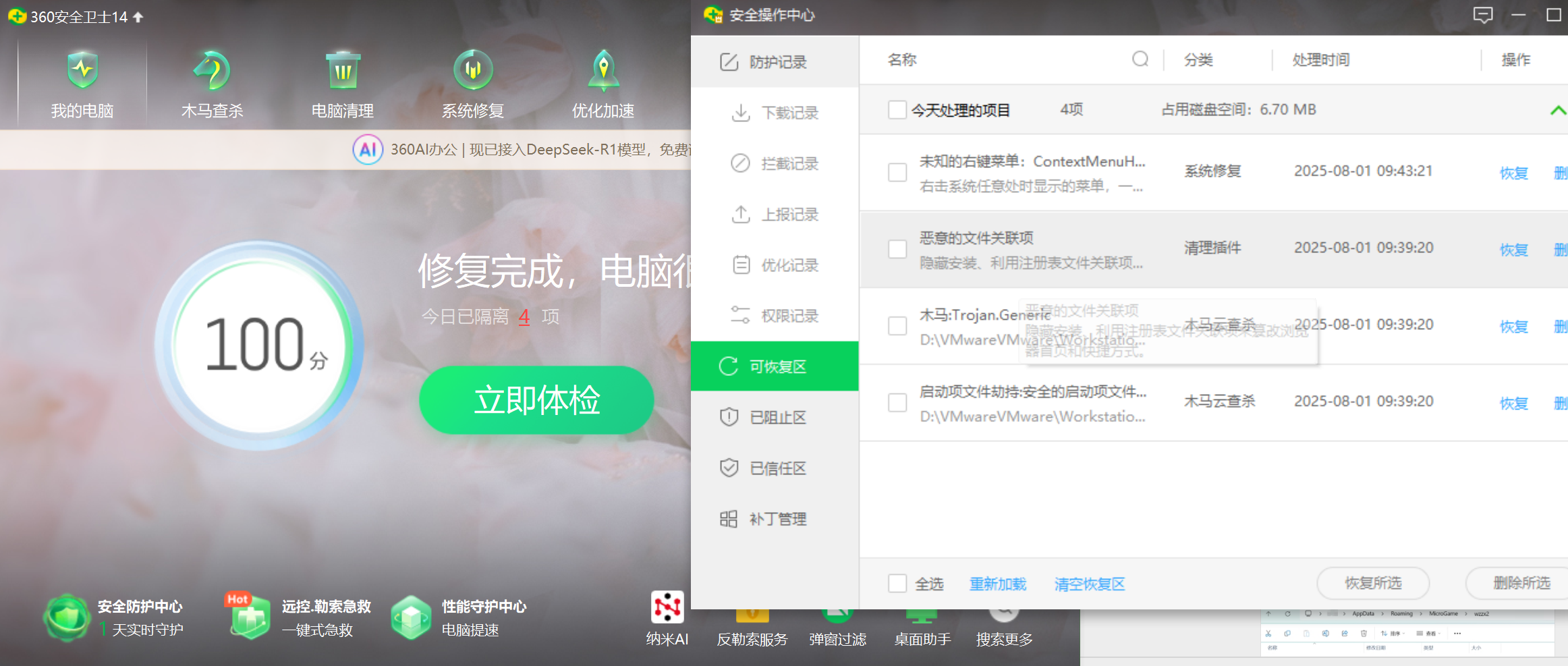Click 桌面助手 label at bottom

click(922, 639)
